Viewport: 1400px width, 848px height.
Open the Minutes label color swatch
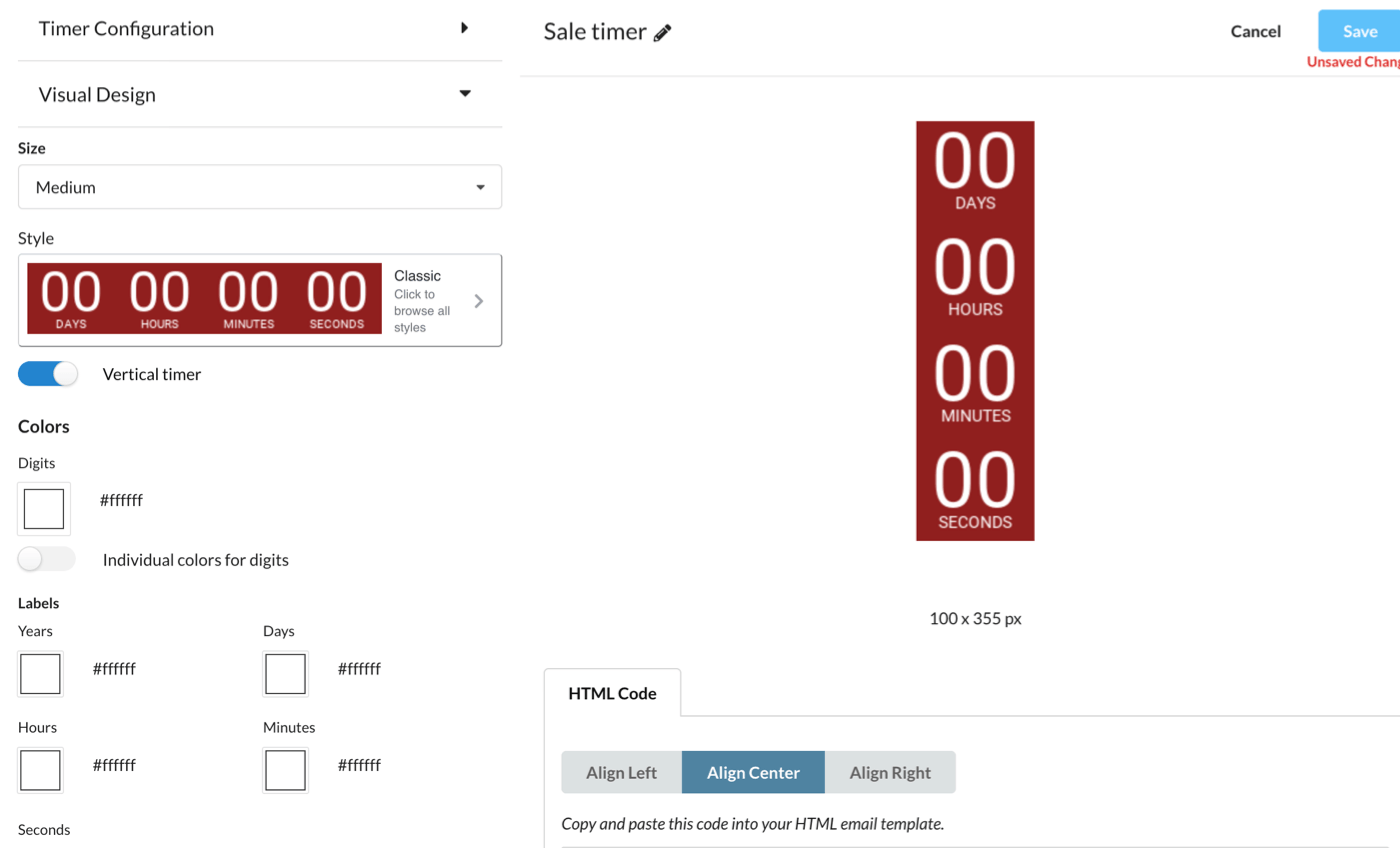[x=286, y=770]
